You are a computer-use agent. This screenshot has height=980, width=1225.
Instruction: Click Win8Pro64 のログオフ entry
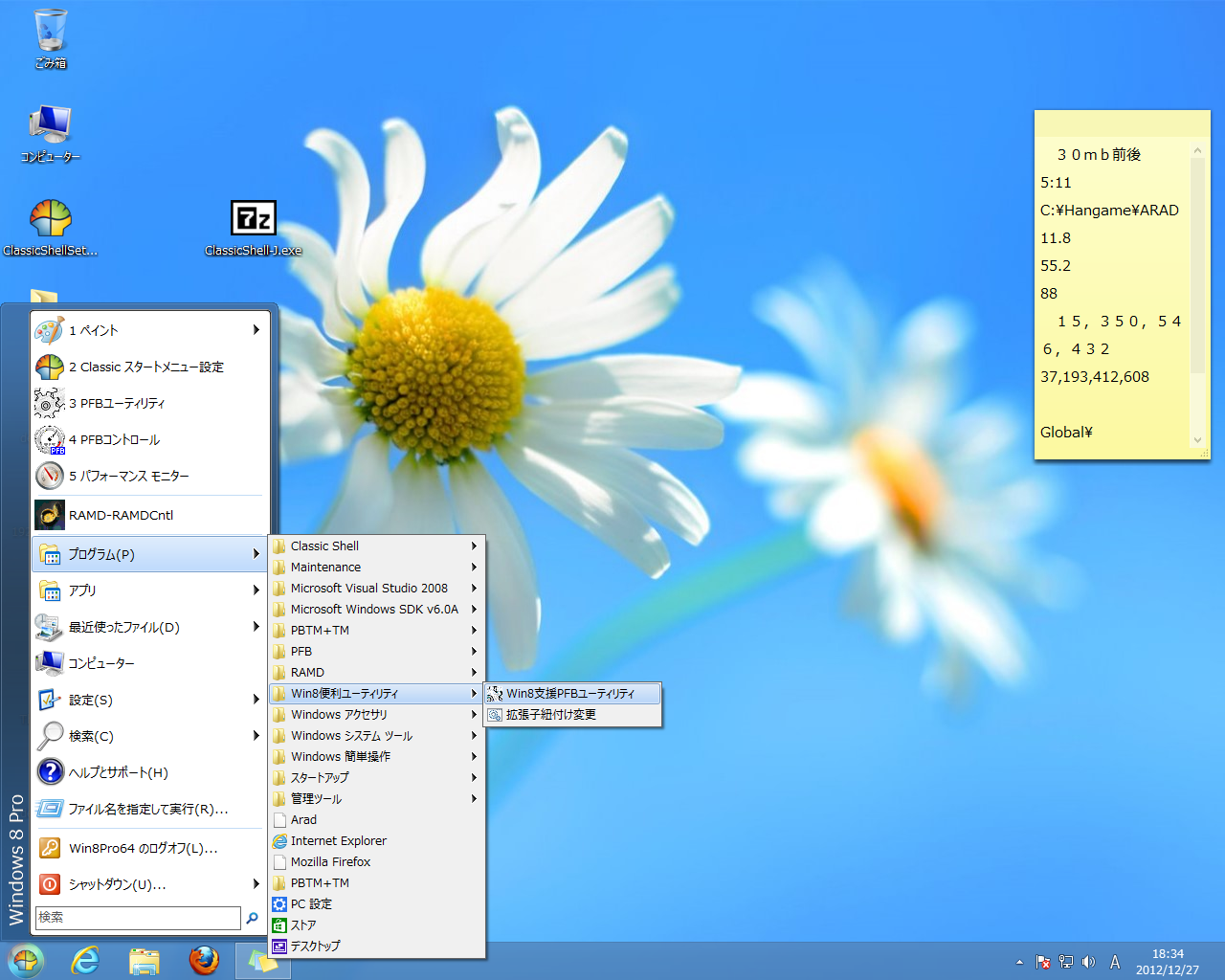pos(144,848)
